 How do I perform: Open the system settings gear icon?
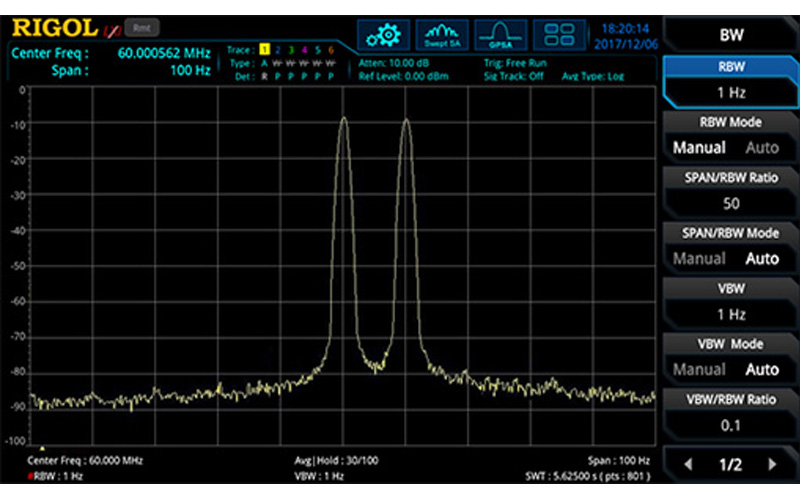pos(382,35)
